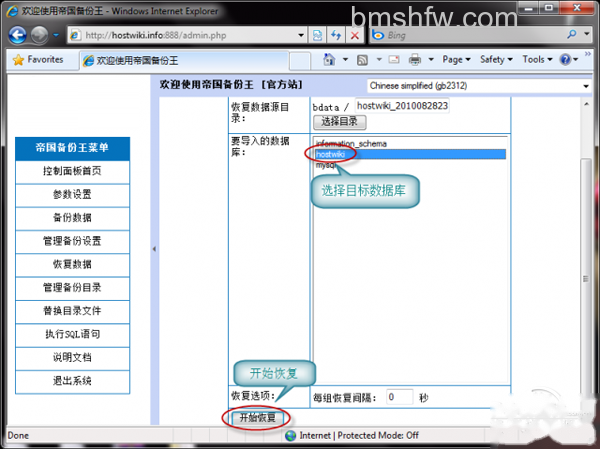Open 管理备份目录 in sidebar menu
Image resolution: width=600 pixels, height=449 pixels.
[72, 287]
